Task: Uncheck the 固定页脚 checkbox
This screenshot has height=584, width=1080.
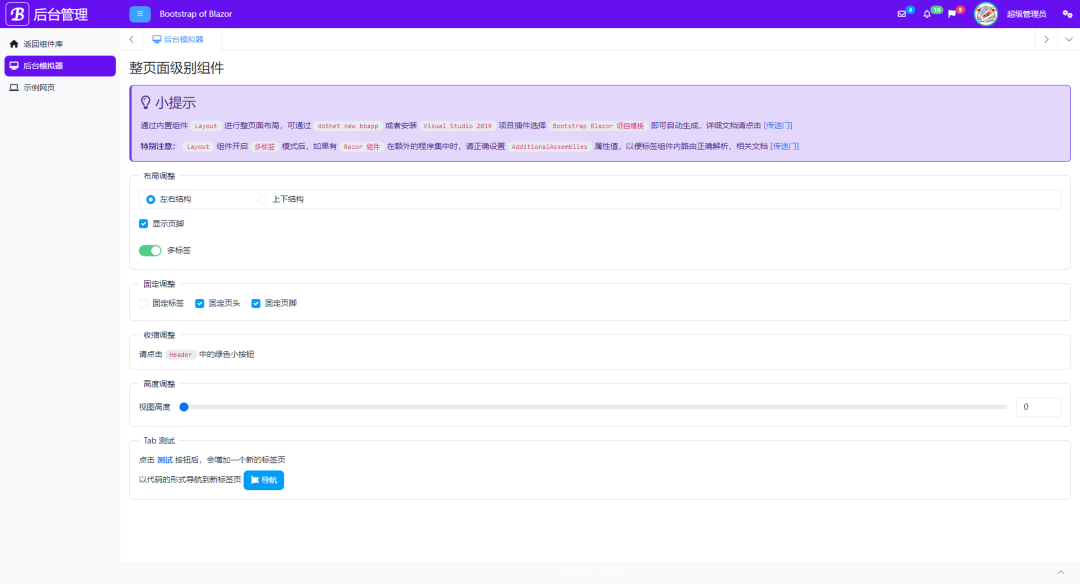Action: 256,303
